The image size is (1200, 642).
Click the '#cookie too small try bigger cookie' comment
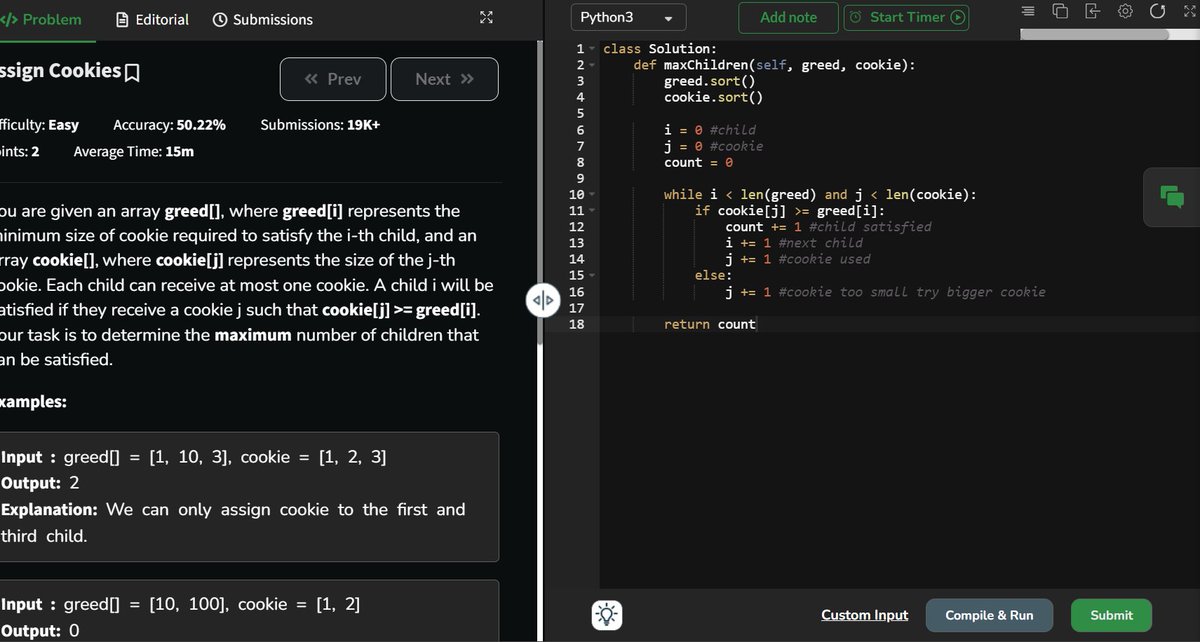point(911,292)
